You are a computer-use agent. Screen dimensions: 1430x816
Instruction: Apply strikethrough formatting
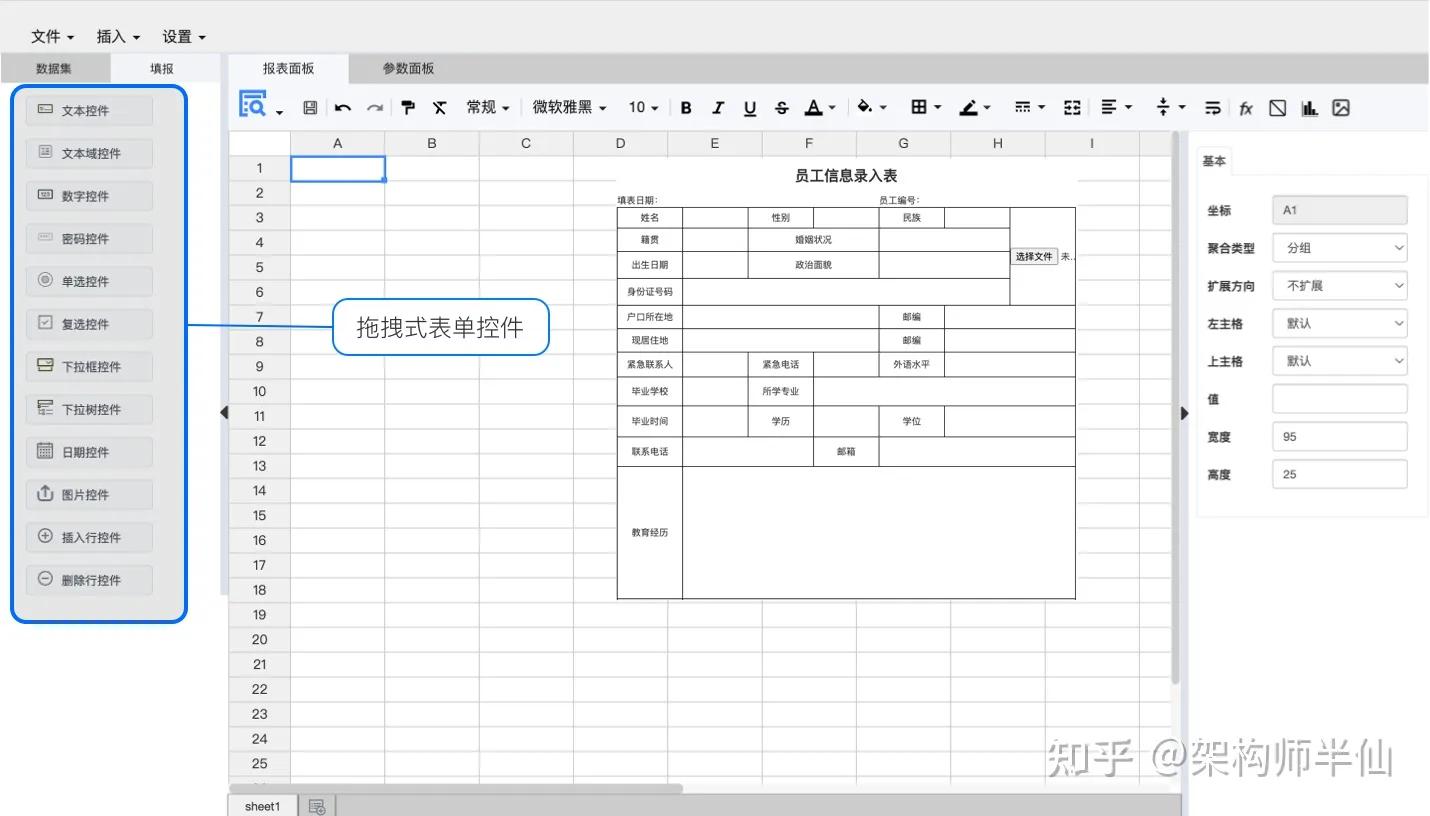[x=781, y=107]
